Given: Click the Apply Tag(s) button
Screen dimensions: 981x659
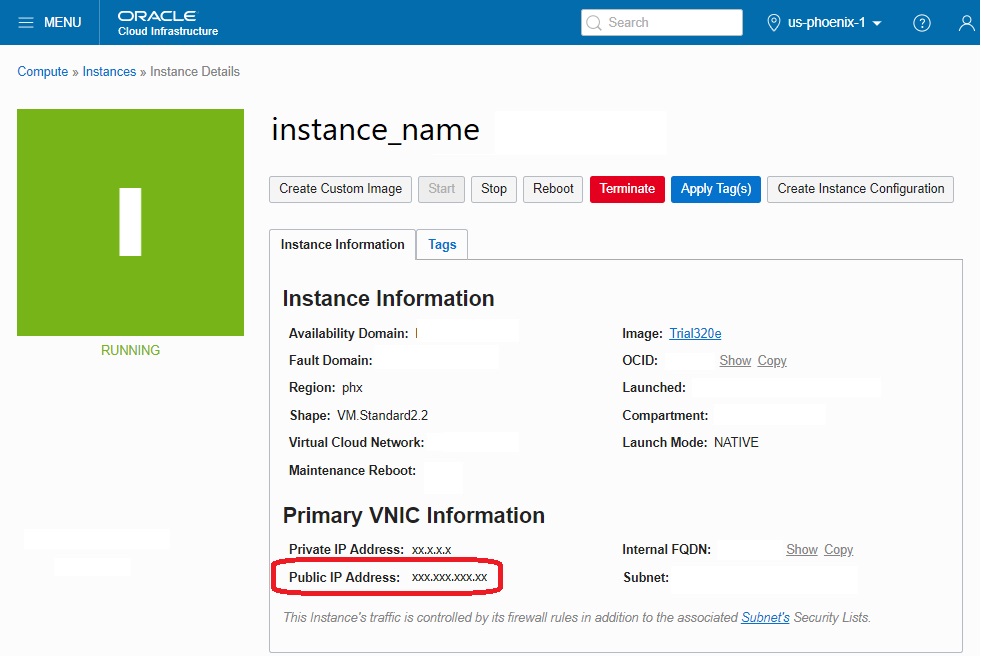Looking at the screenshot, I should (x=715, y=189).
